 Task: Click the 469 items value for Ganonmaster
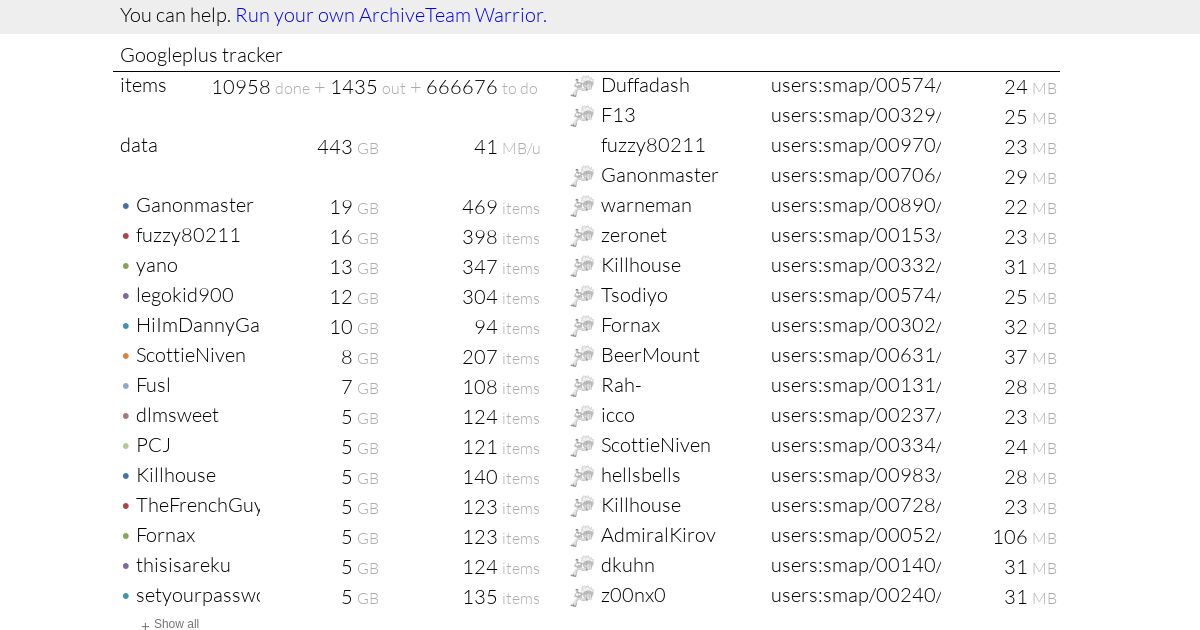(x=501, y=207)
